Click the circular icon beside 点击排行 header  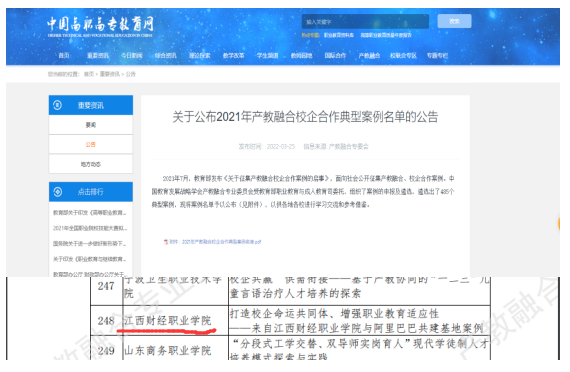coord(57,192)
